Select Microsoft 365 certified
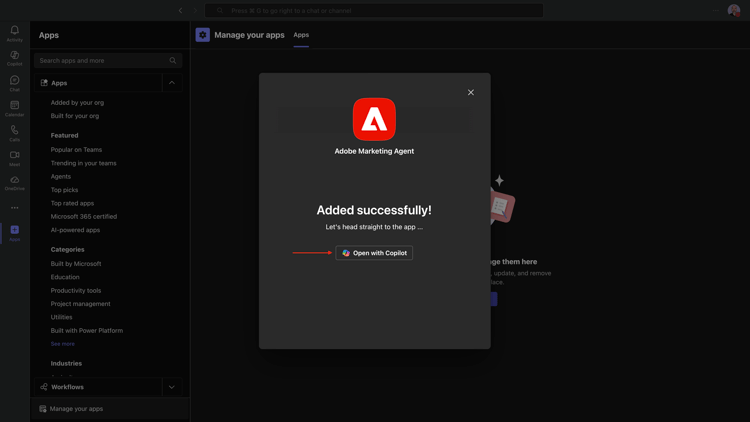 pyautogui.click(x=84, y=216)
